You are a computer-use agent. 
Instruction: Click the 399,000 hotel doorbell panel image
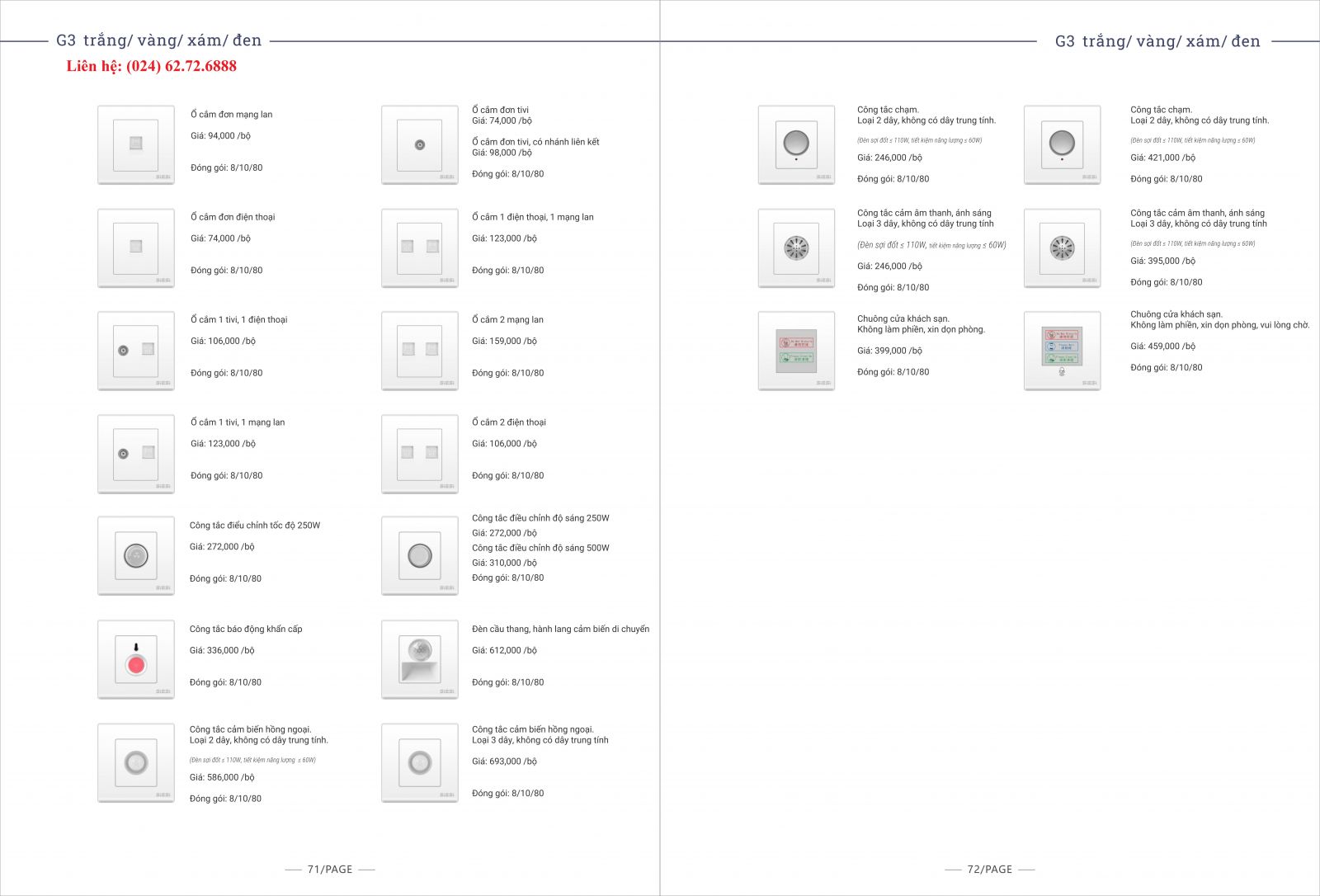796,350
